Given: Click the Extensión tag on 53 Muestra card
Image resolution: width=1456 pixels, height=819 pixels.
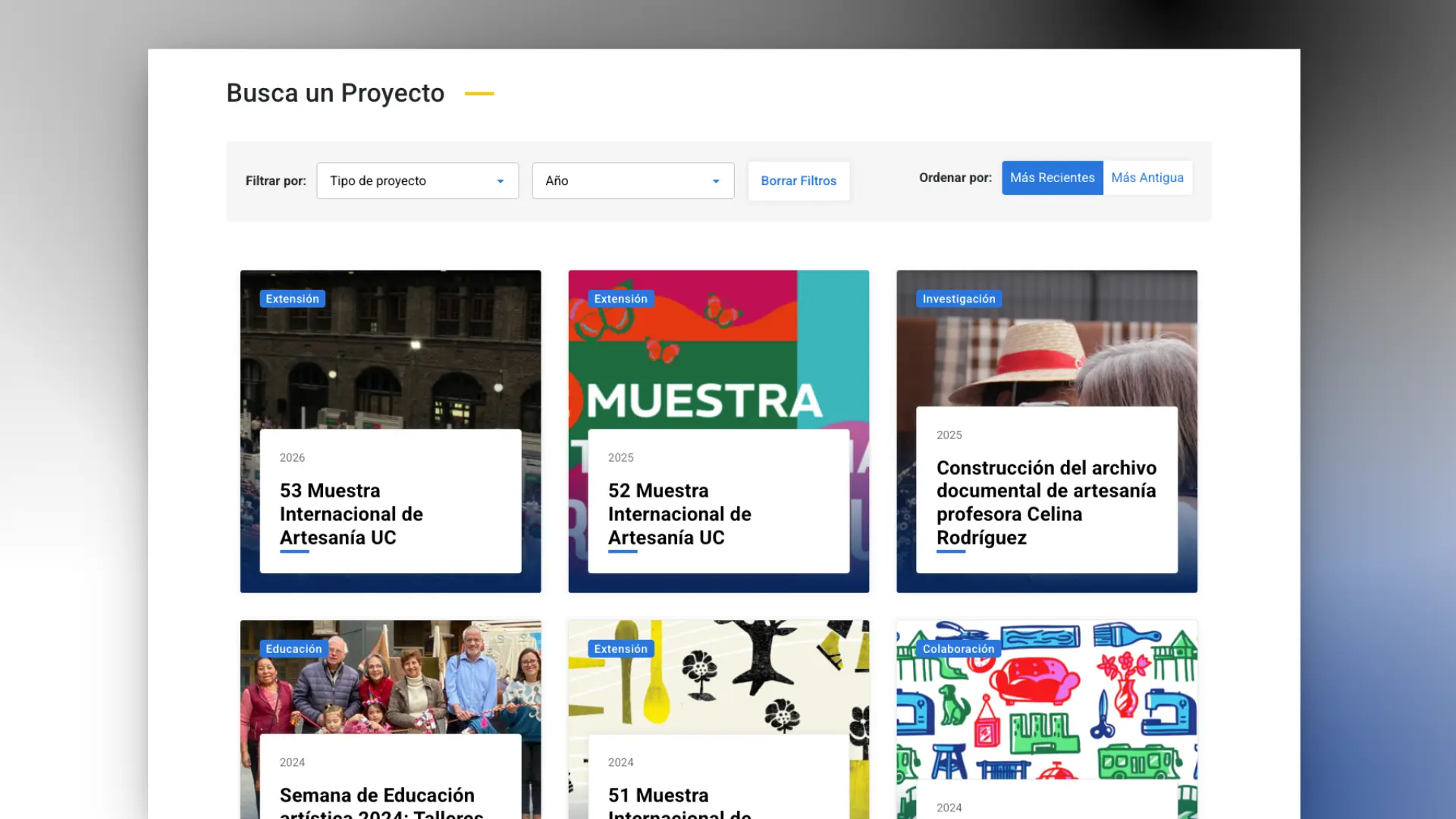Looking at the screenshot, I should pos(292,299).
